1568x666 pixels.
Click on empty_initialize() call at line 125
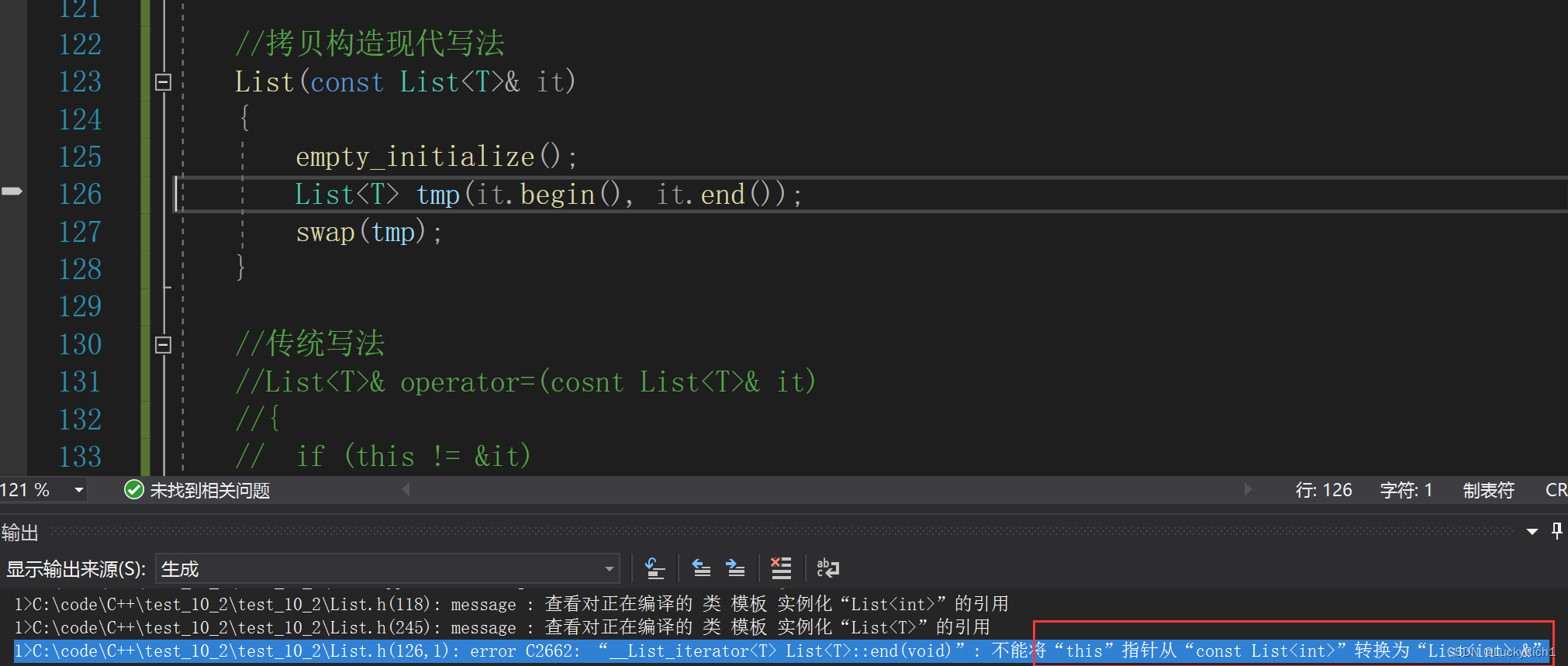[437, 157]
